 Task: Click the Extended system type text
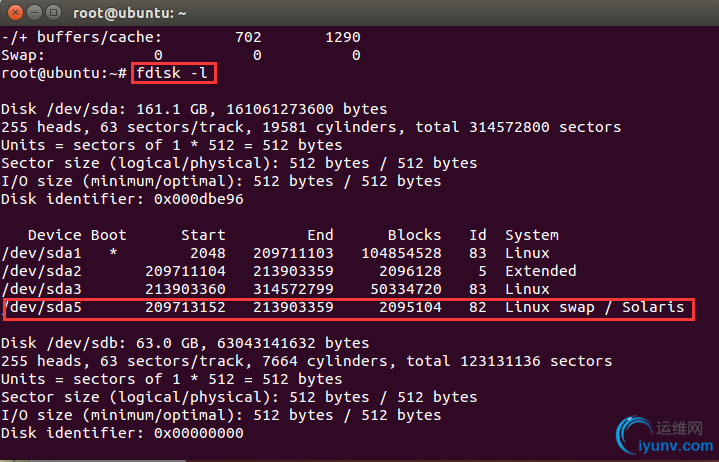pos(540,271)
